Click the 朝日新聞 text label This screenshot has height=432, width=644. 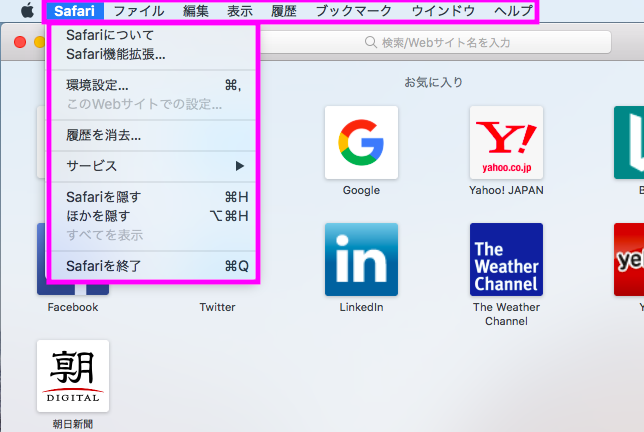tap(73, 424)
